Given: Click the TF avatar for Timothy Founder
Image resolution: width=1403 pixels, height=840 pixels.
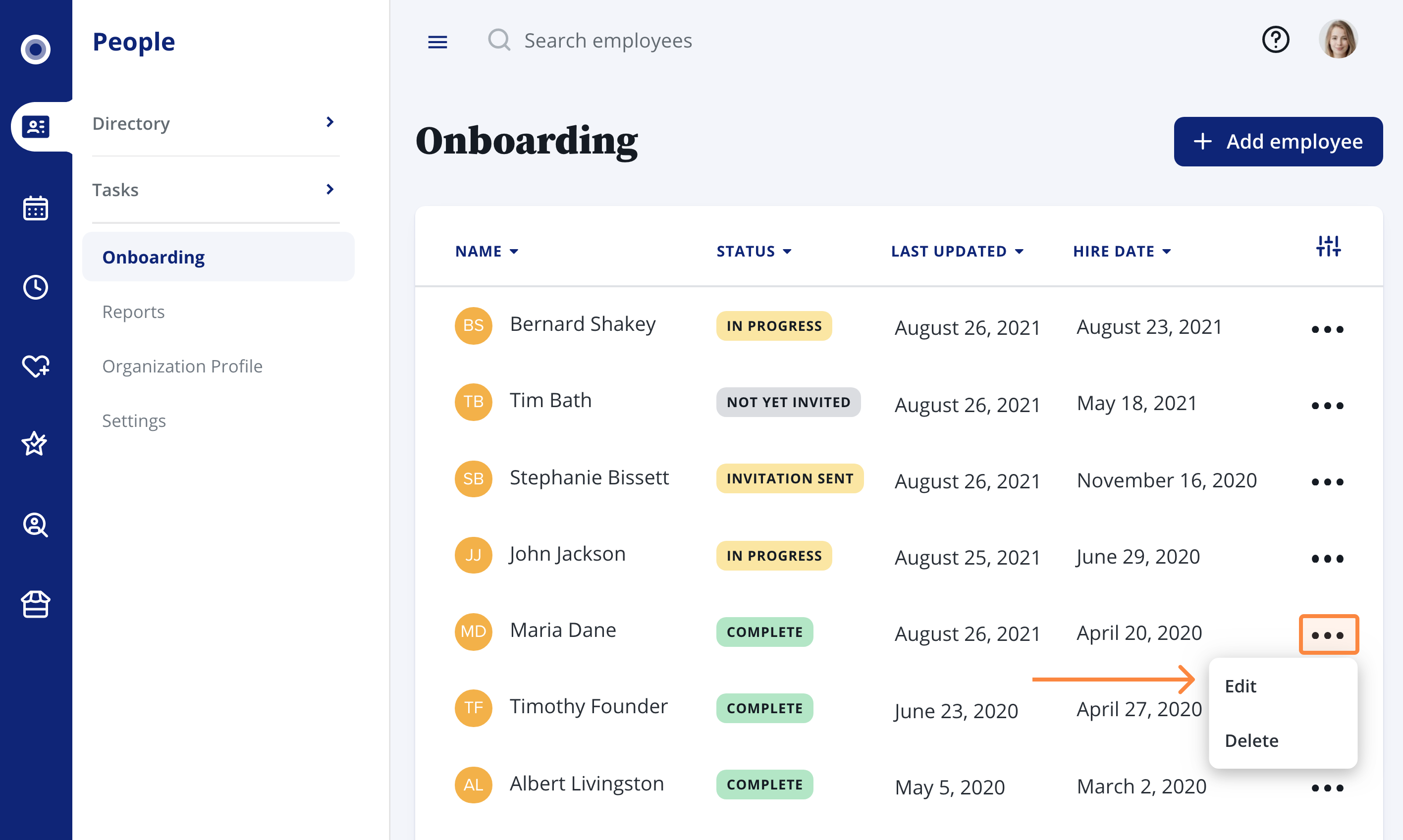Looking at the screenshot, I should click(x=473, y=708).
